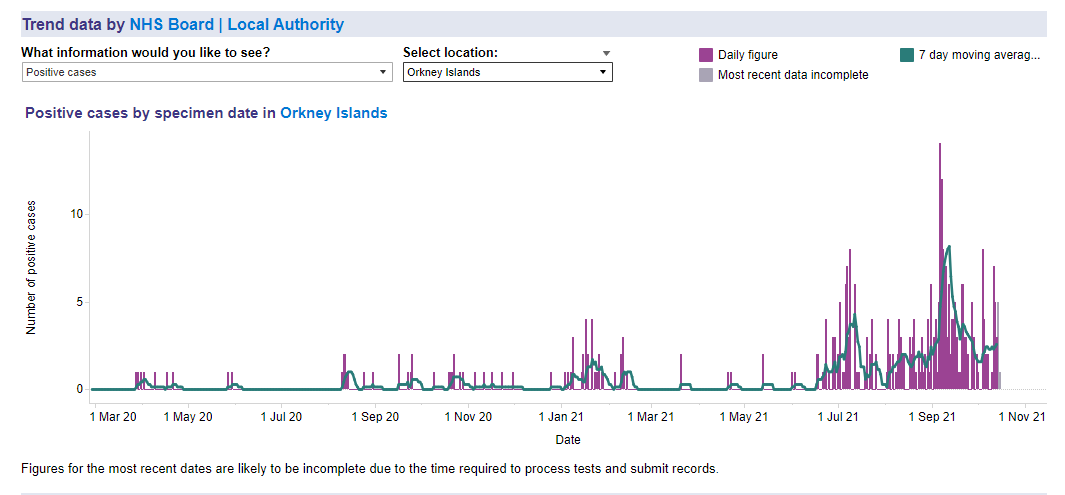Click the '1 May 21' axis label
Image resolution: width=1065 pixels, height=495 pixels.
(x=744, y=417)
